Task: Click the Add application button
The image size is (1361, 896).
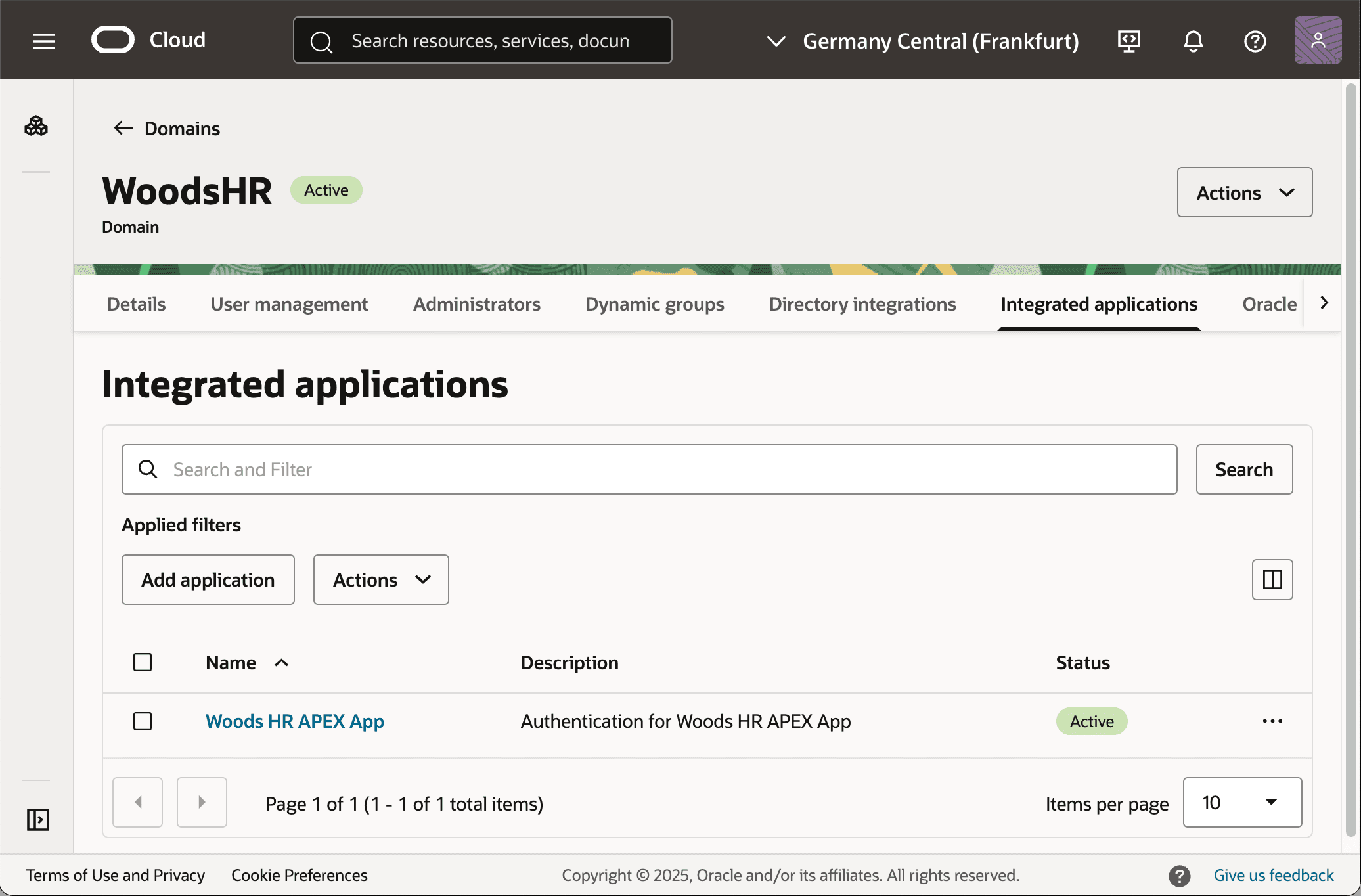Action: point(208,579)
